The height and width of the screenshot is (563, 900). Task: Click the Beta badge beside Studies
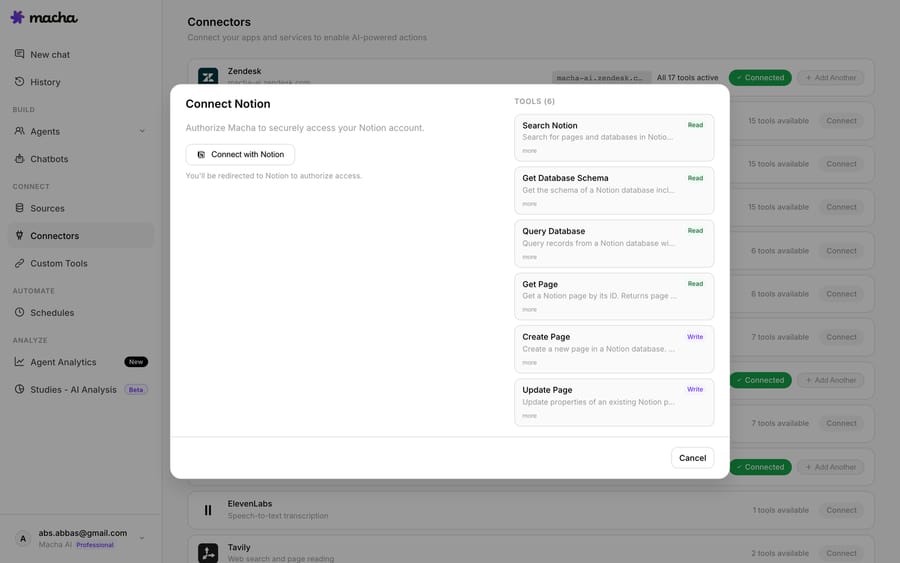[136, 390]
